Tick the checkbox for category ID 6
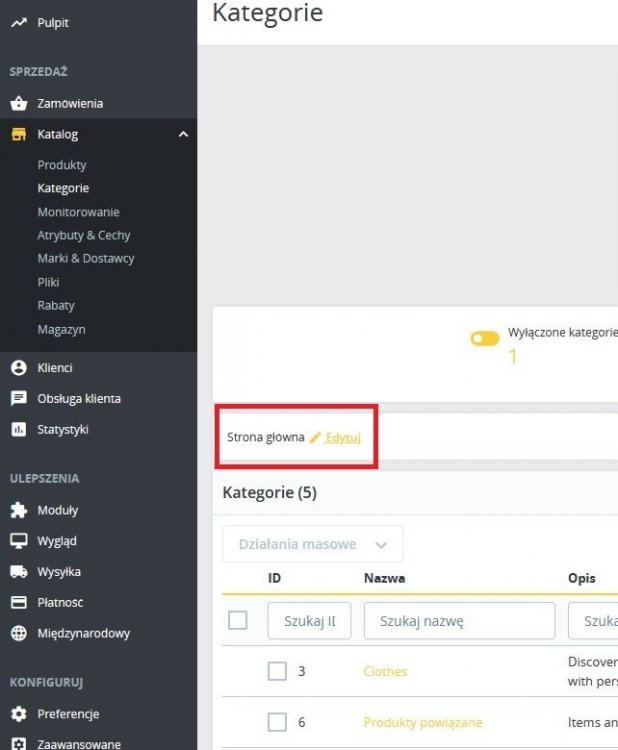Screen dimensions: 618x750 (x=277, y=722)
